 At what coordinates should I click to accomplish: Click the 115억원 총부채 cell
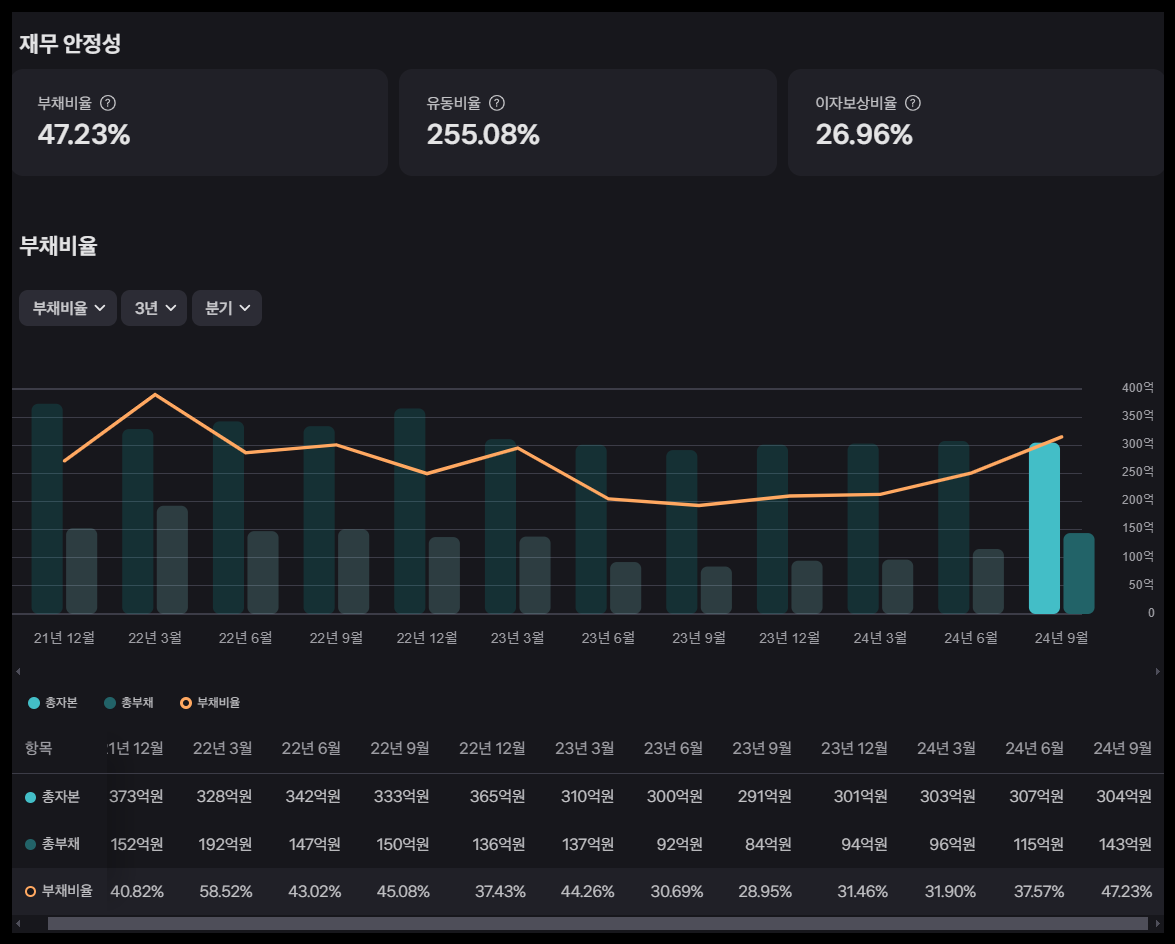point(1039,844)
